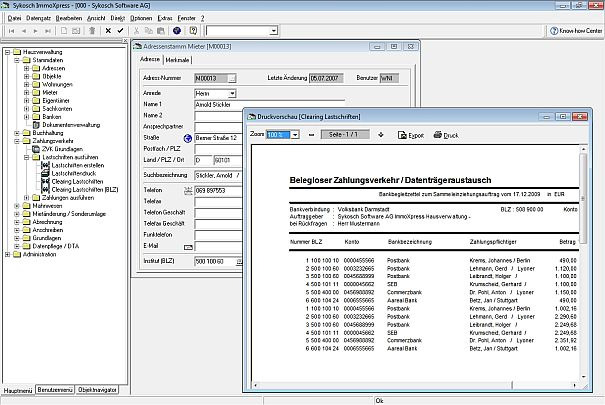The image size is (605, 405).
Task: Open the Adress-Nummer lookup button
Action: click(232, 79)
